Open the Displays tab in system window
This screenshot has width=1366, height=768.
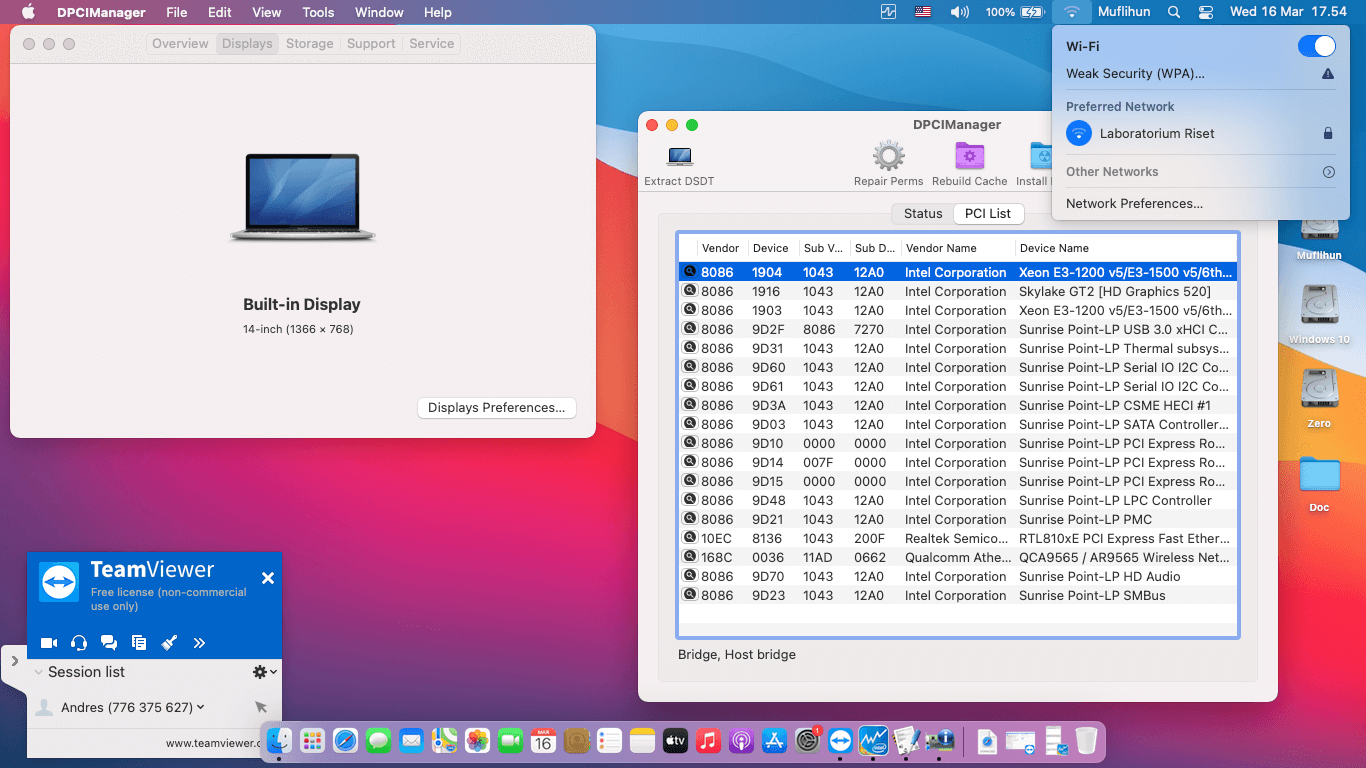[x=246, y=43]
